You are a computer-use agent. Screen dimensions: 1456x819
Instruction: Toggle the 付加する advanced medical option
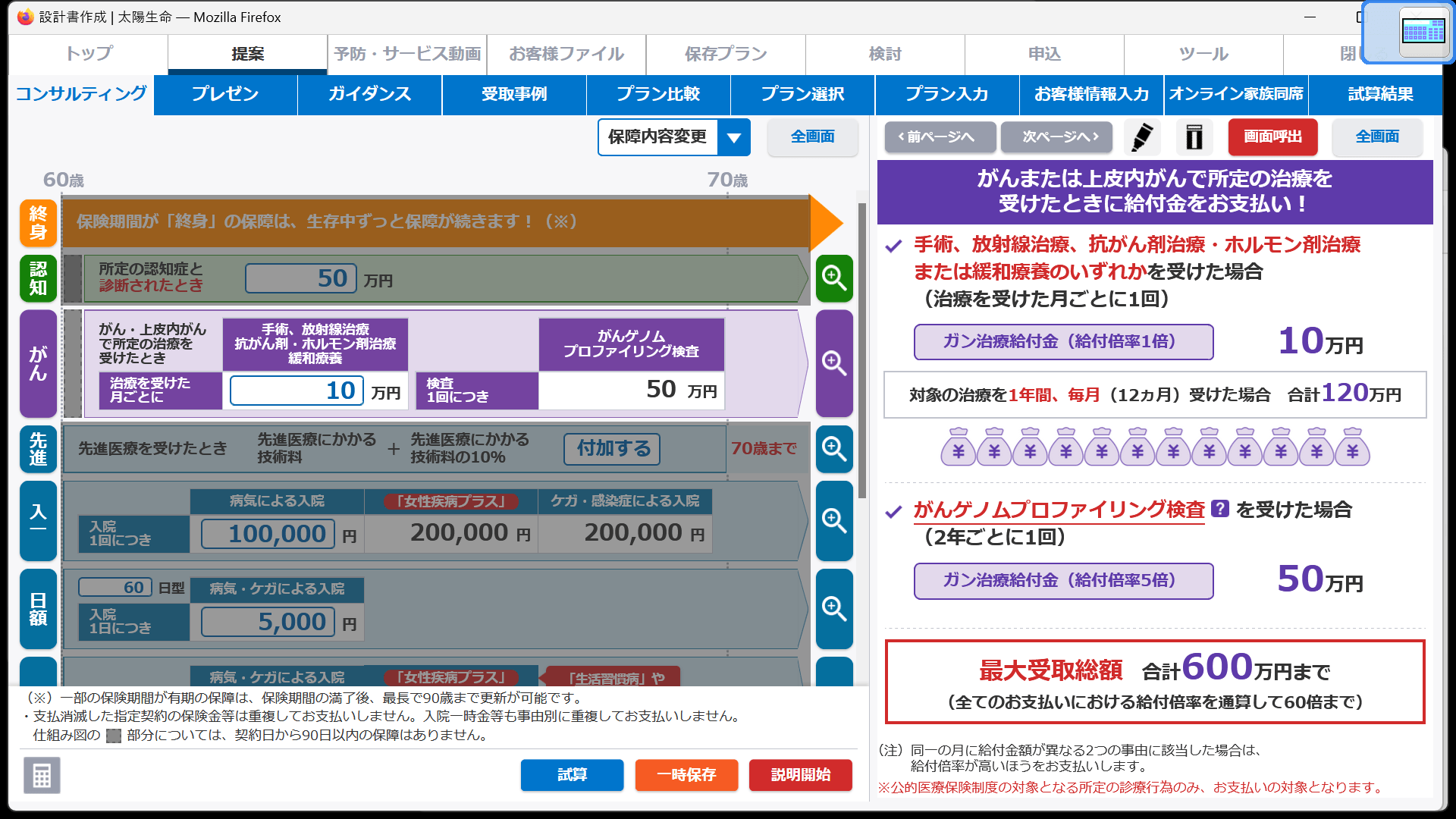click(x=613, y=449)
